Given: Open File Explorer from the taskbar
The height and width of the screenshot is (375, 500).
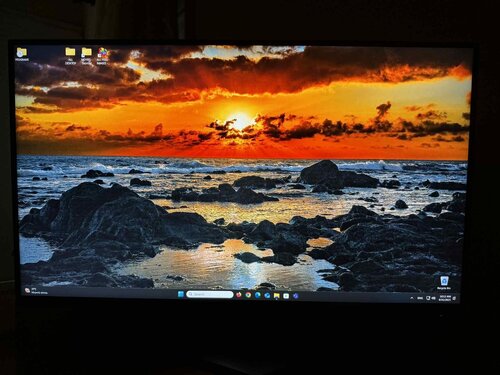Looking at the screenshot, I should (x=277, y=296).
